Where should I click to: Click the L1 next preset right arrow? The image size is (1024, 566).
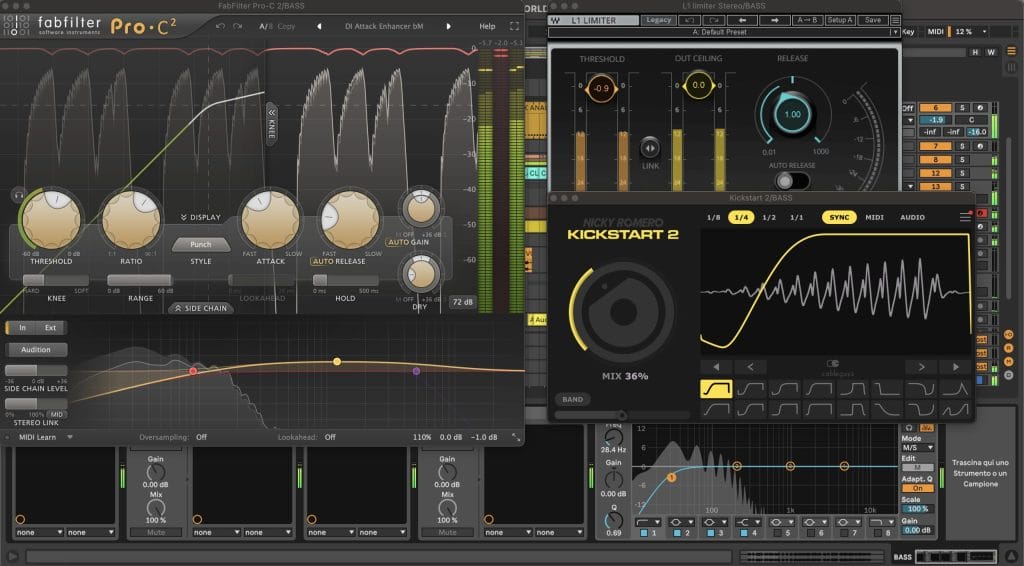pyautogui.click(x=775, y=20)
